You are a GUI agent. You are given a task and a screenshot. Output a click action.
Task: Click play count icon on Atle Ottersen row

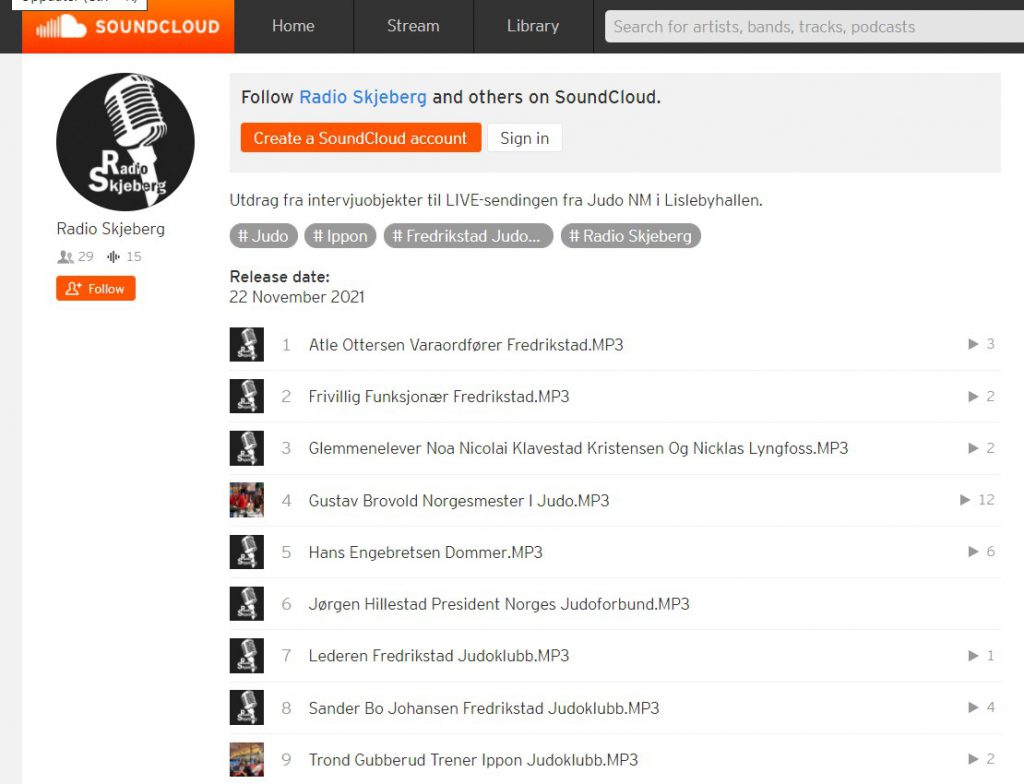tap(973, 344)
